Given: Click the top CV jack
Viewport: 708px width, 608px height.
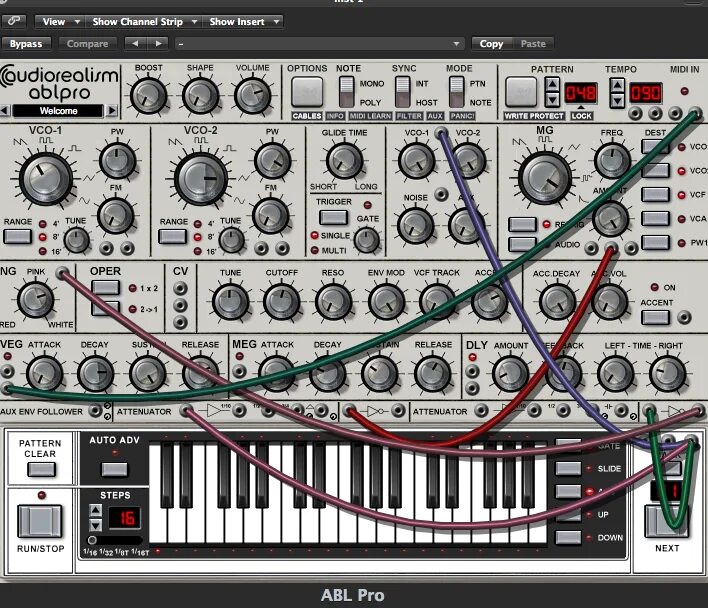Looking at the screenshot, I should click(x=180, y=288).
